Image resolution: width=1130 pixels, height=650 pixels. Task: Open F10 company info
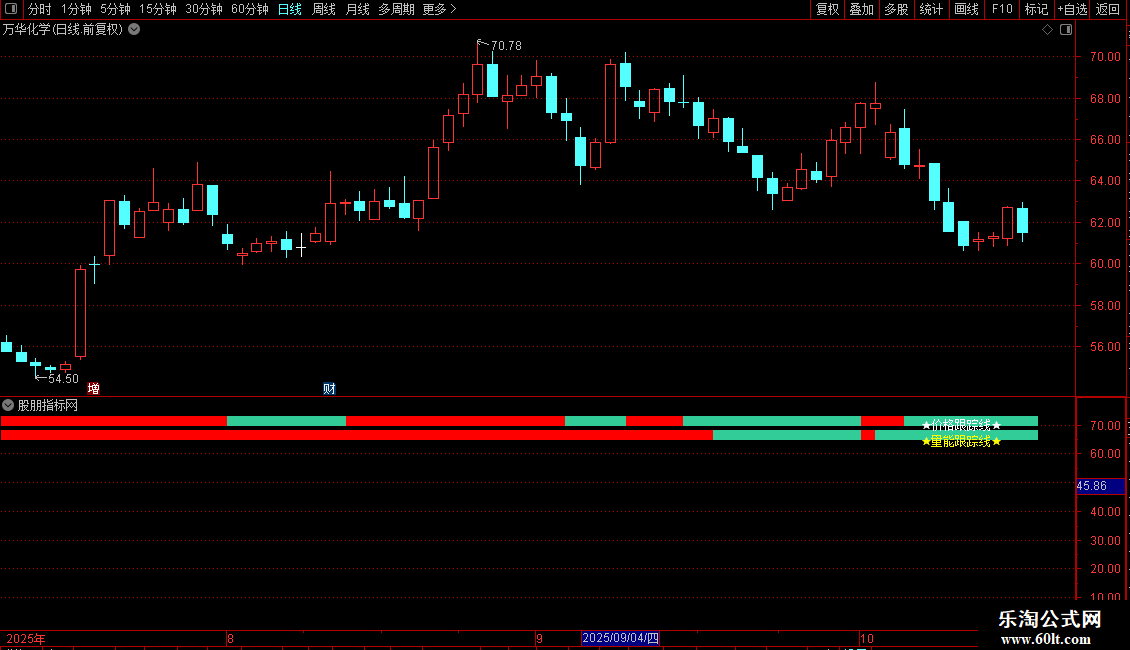click(1002, 9)
